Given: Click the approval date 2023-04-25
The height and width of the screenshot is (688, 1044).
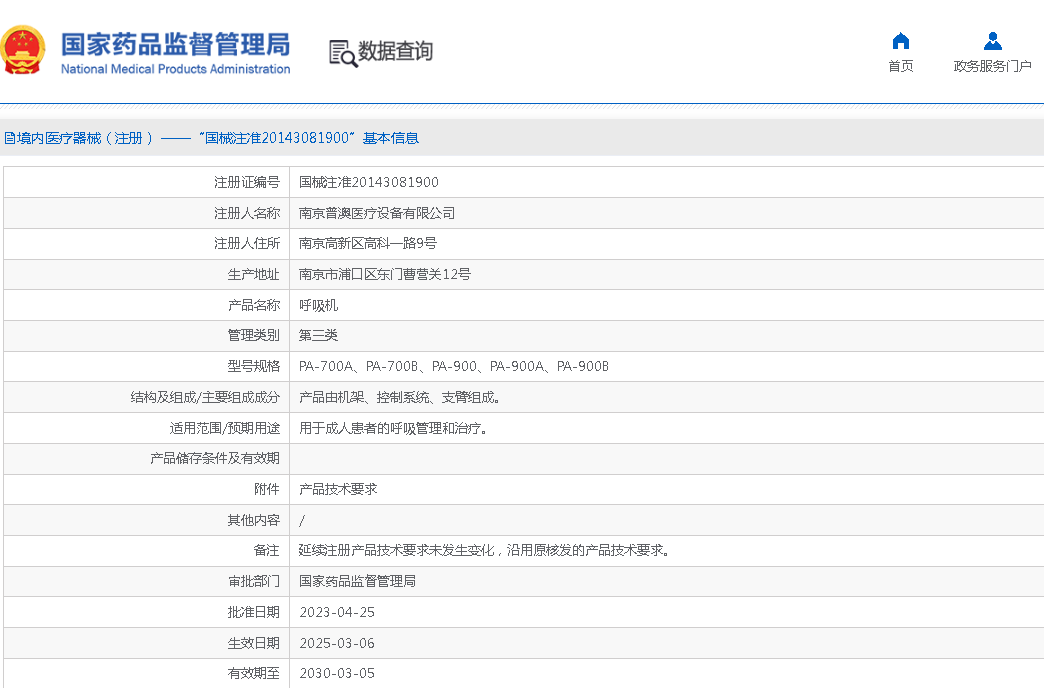Looking at the screenshot, I should click(x=337, y=612).
